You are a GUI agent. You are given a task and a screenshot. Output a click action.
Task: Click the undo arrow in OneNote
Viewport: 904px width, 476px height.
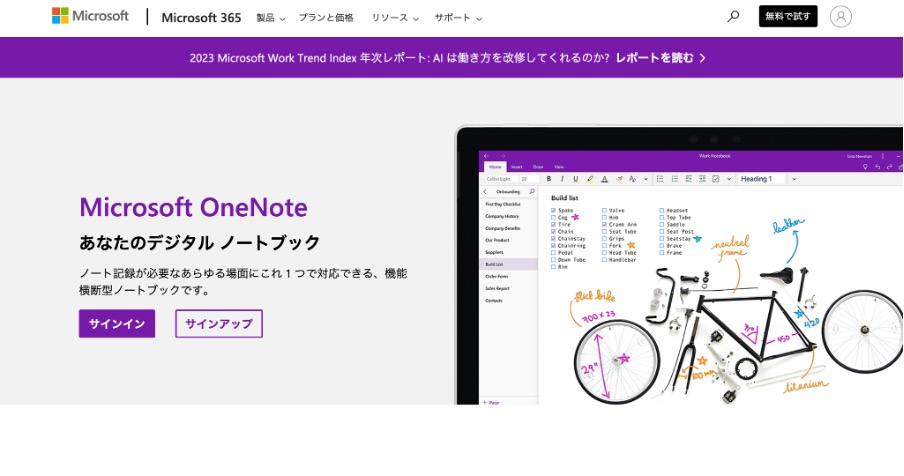click(877, 167)
